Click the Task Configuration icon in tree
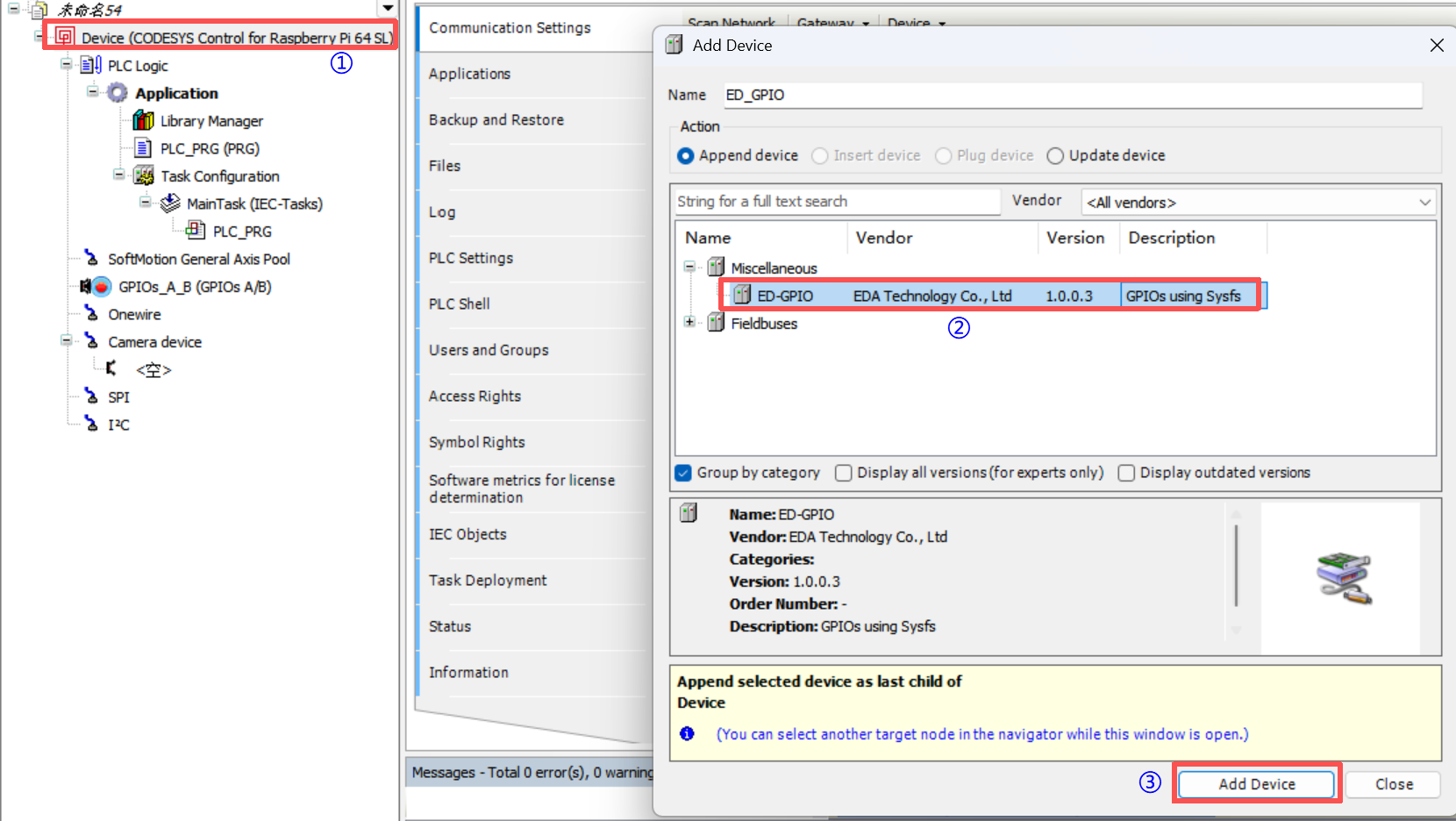The width and height of the screenshot is (1456, 821). (x=144, y=176)
